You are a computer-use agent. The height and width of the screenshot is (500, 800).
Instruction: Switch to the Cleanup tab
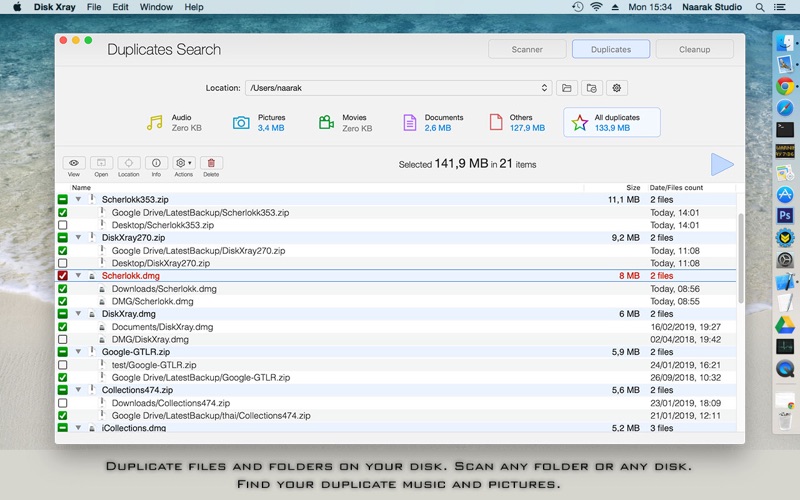694,49
